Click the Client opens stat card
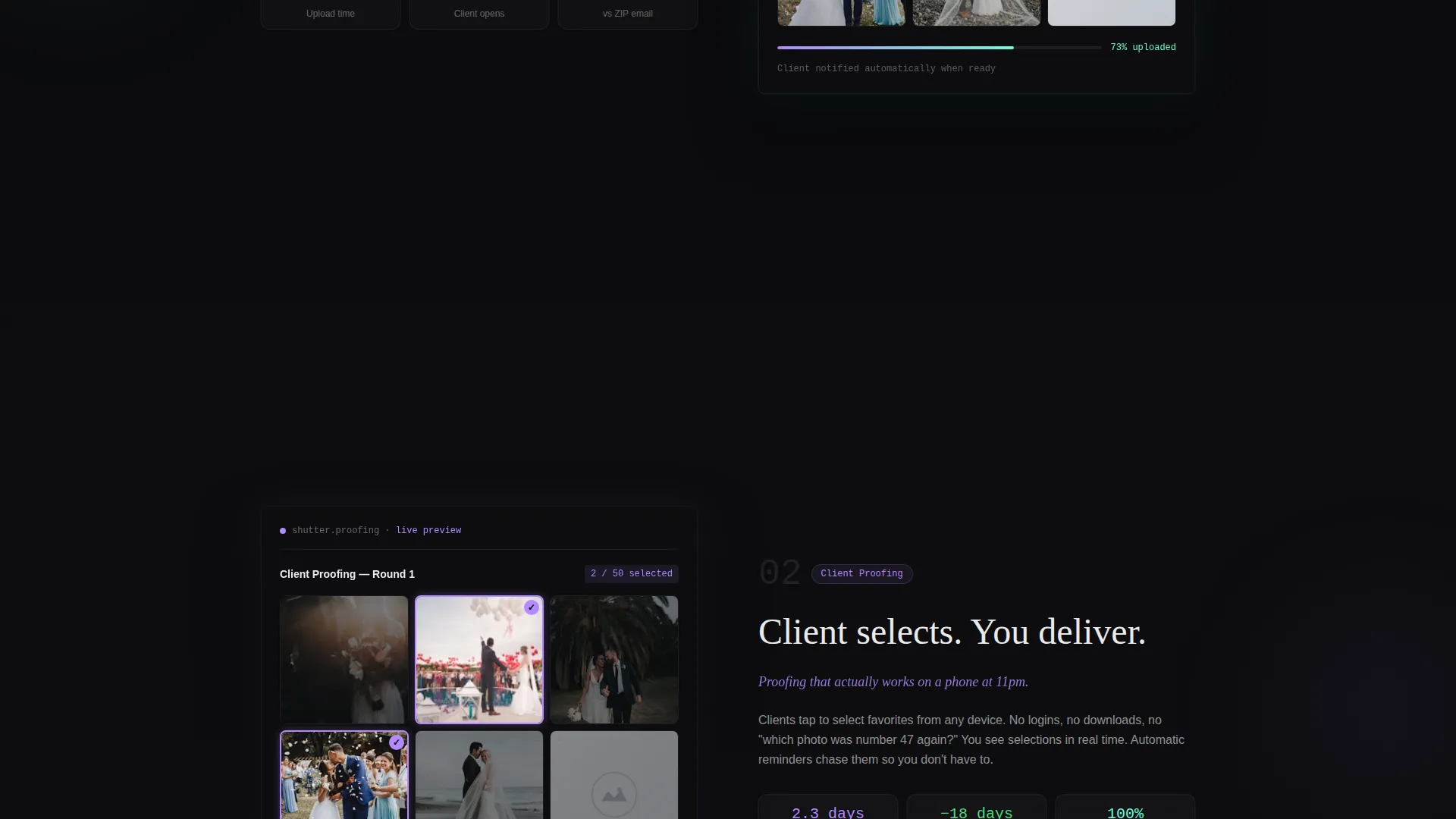The width and height of the screenshot is (1456, 819). pos(479,14)
